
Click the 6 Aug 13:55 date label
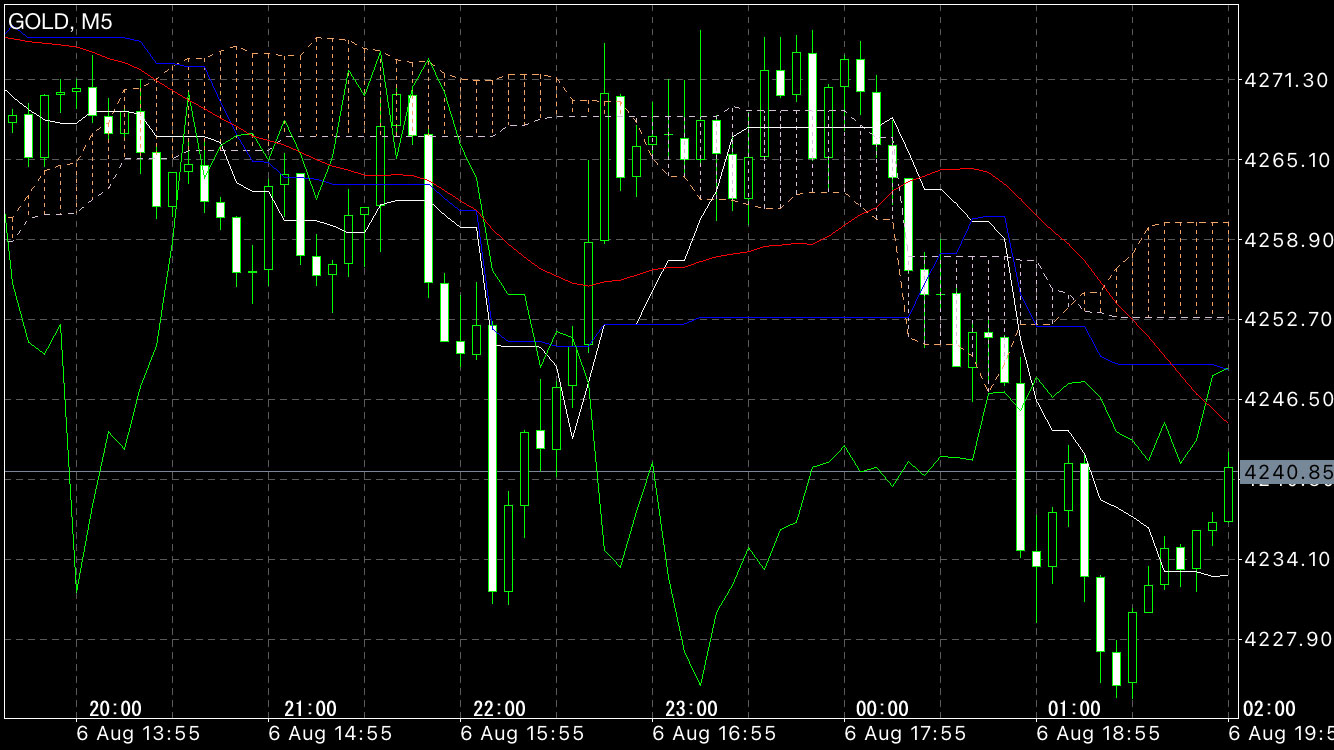pyautogui.click(x=139, y=733)
